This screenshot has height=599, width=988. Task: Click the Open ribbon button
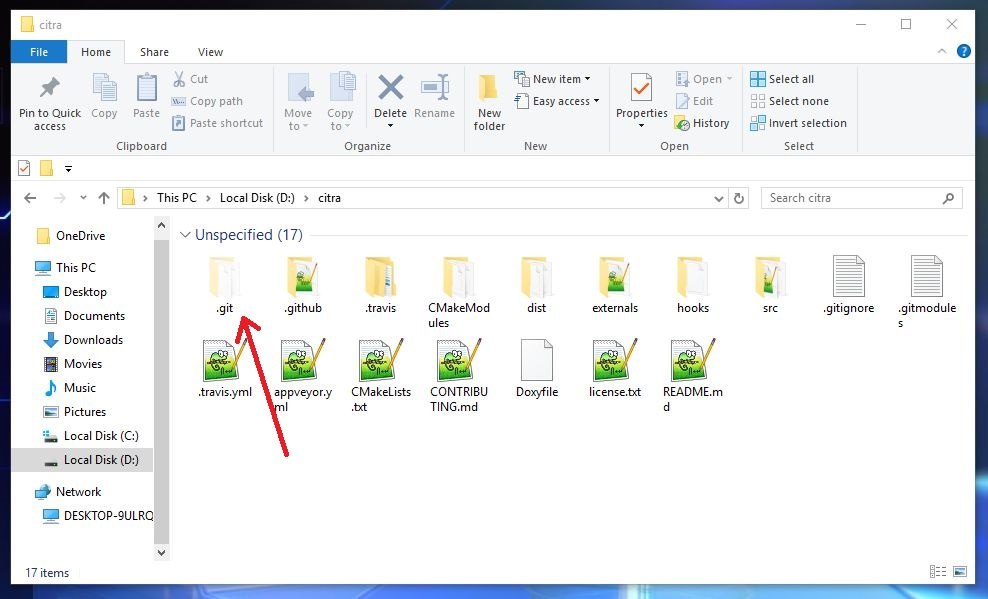click(x=704, y=79)
